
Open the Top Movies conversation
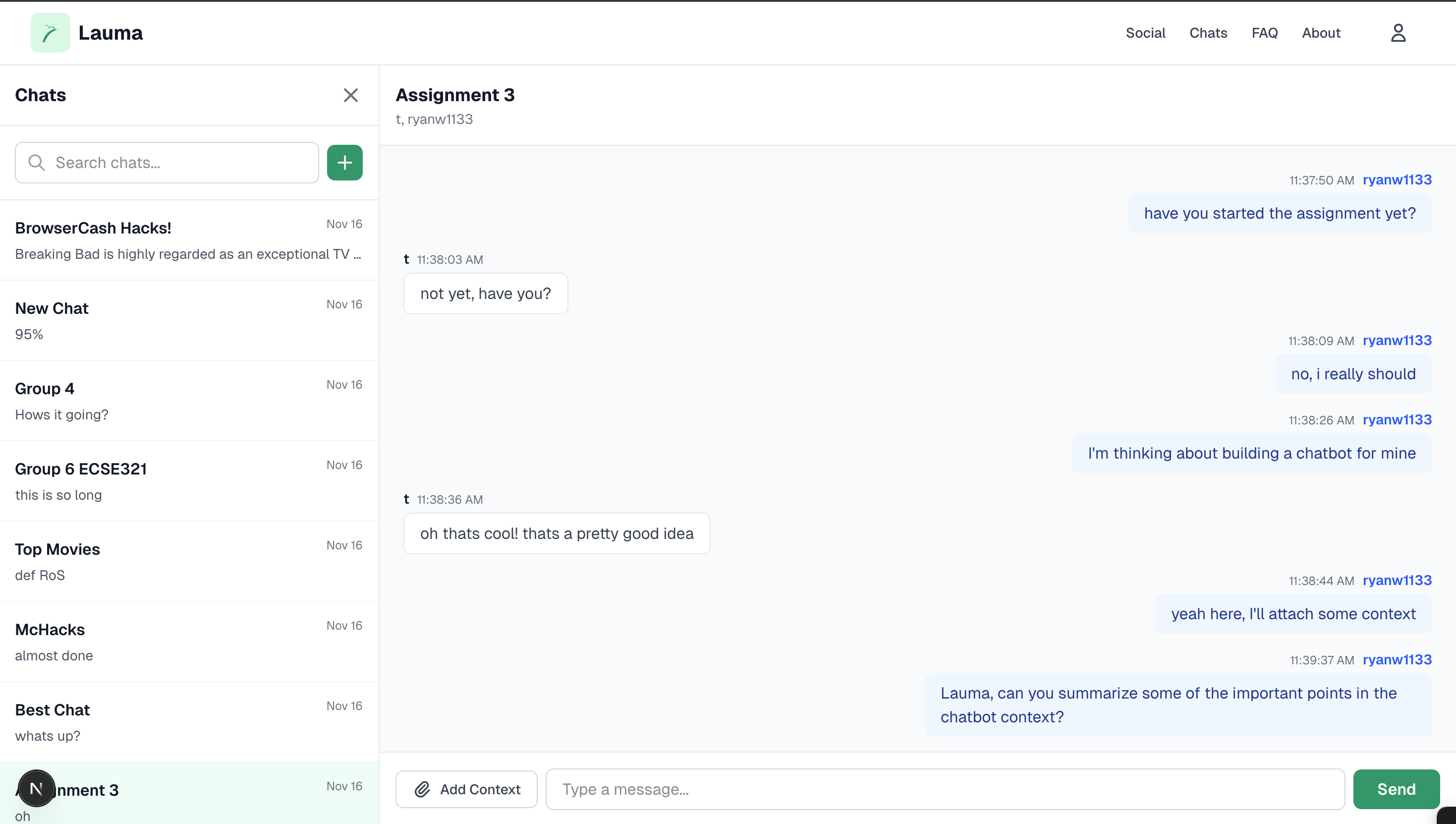pyautogui.click(x=189, y=561)
